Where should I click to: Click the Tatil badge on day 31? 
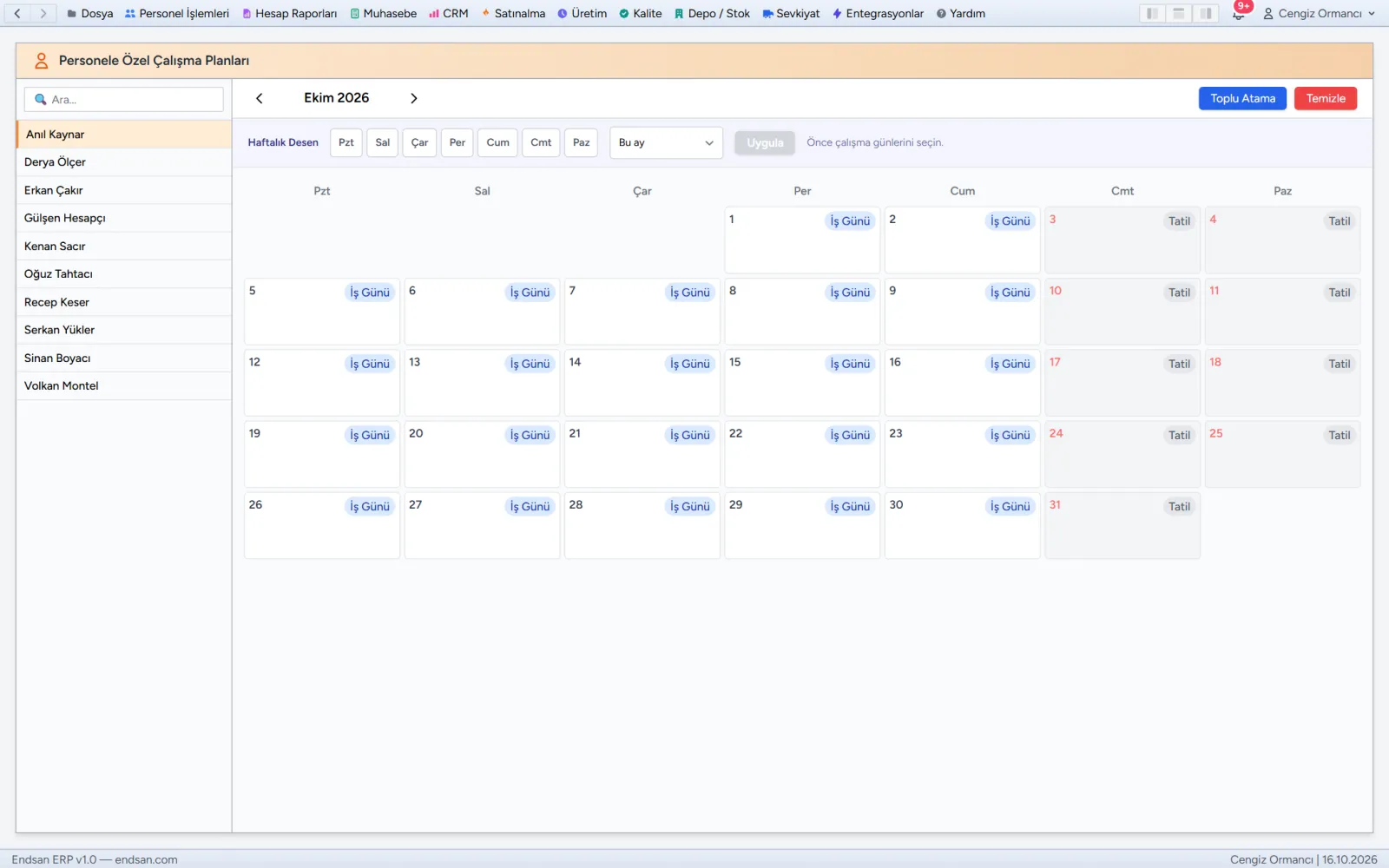1179,506
